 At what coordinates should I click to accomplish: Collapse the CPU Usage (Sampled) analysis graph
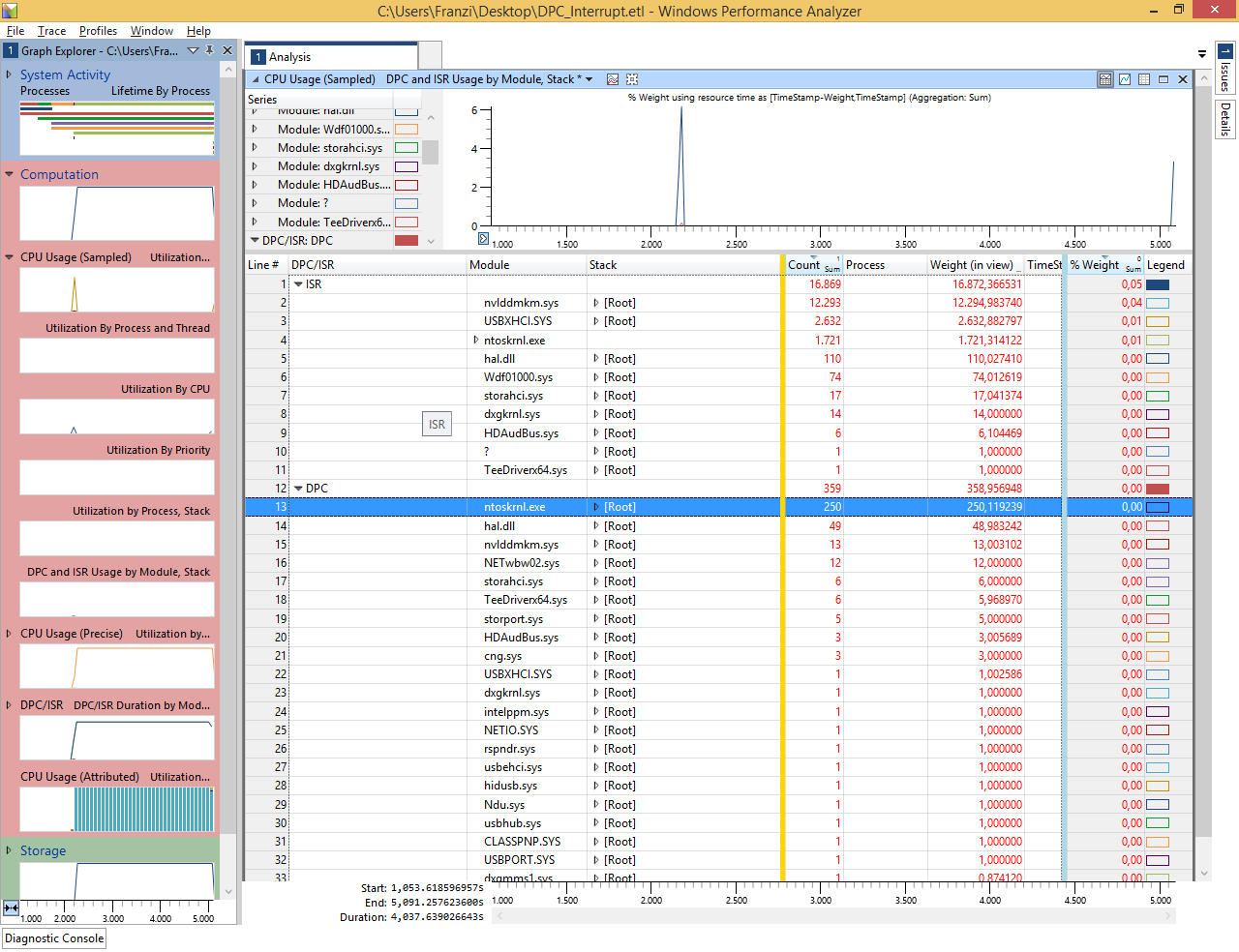click(256, 79)
